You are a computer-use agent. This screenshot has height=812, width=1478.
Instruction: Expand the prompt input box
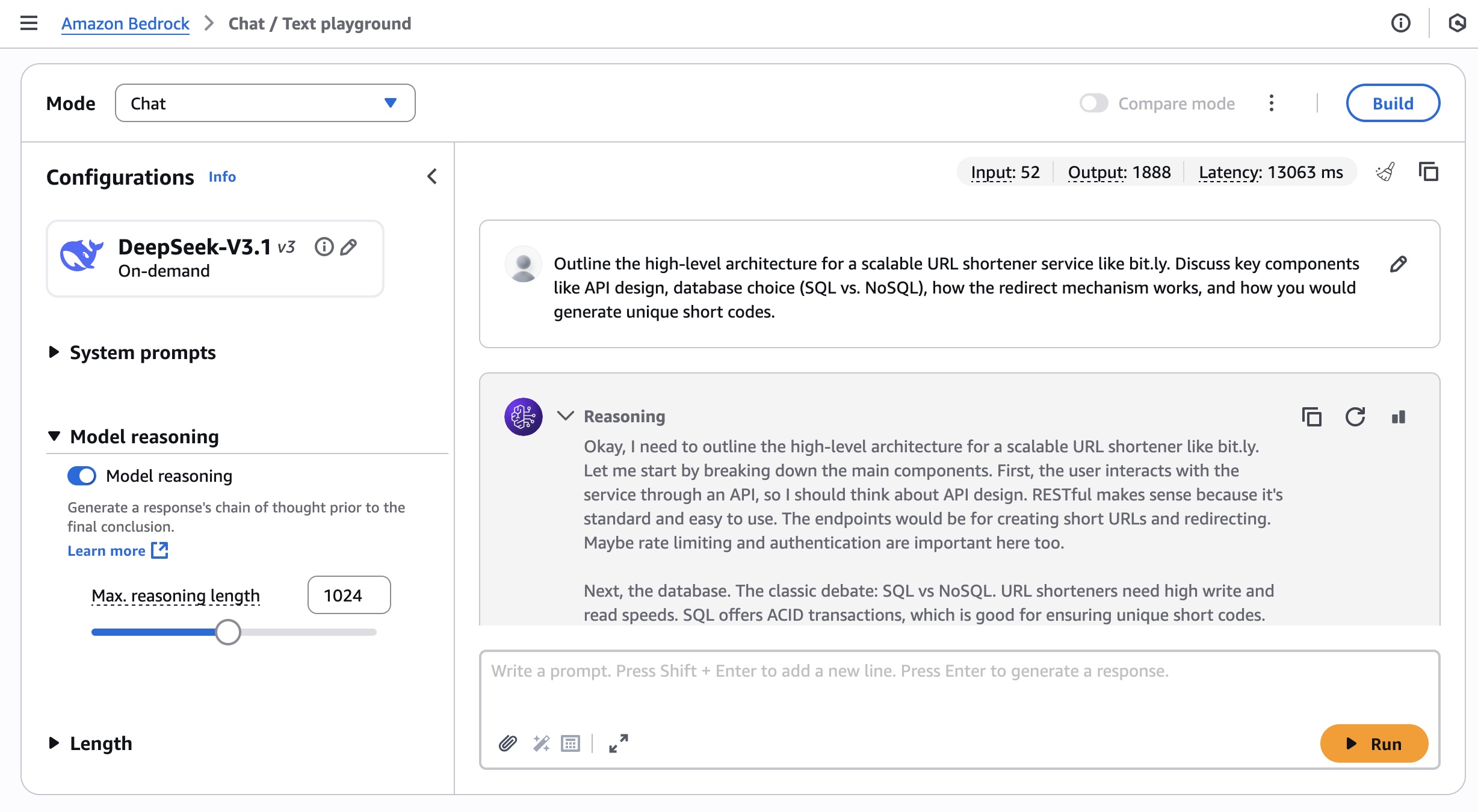tap(618, 744)
